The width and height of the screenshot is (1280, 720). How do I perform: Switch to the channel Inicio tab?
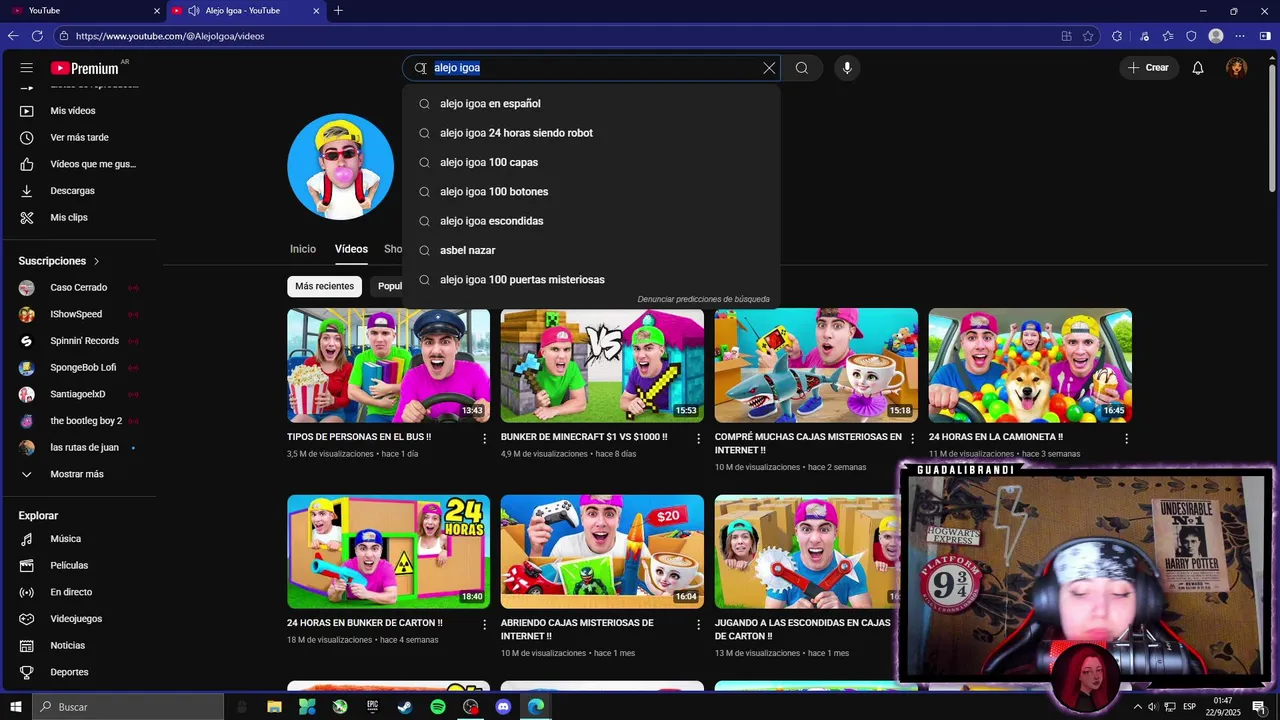point(303,249)
